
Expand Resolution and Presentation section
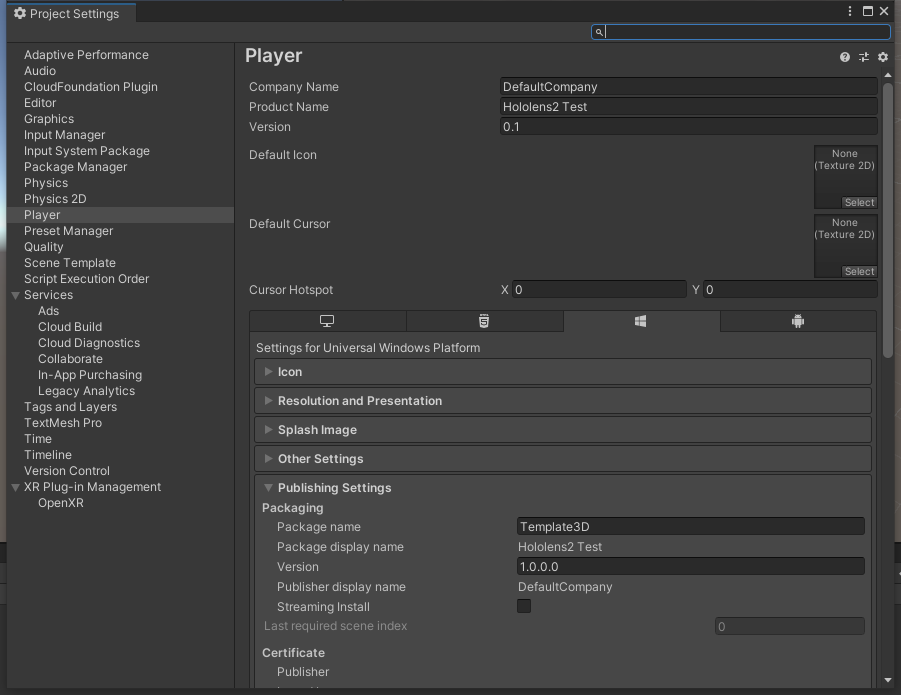click(563, 400)
